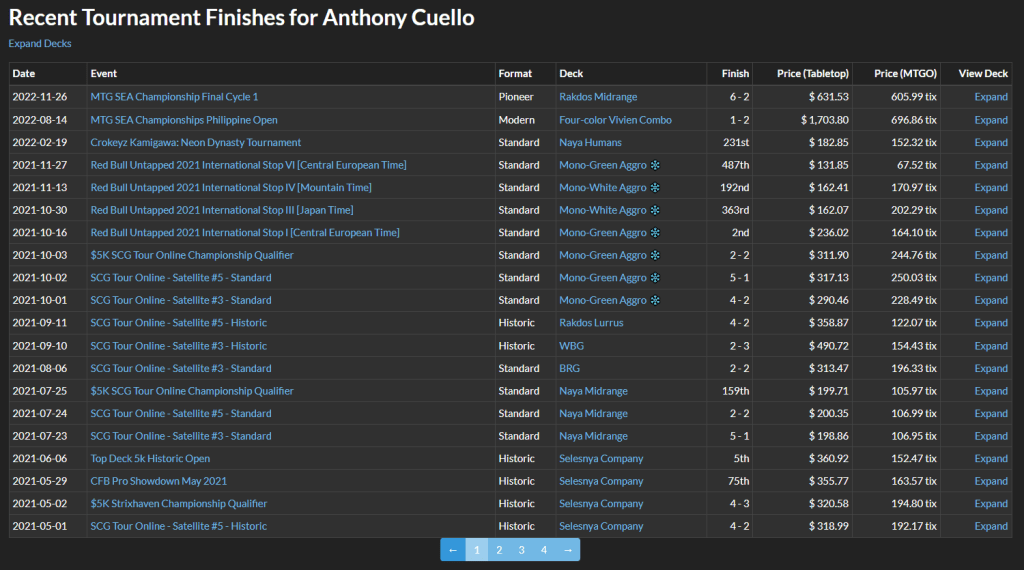
Task: Click the Date column header
Action: coord(24,73)
